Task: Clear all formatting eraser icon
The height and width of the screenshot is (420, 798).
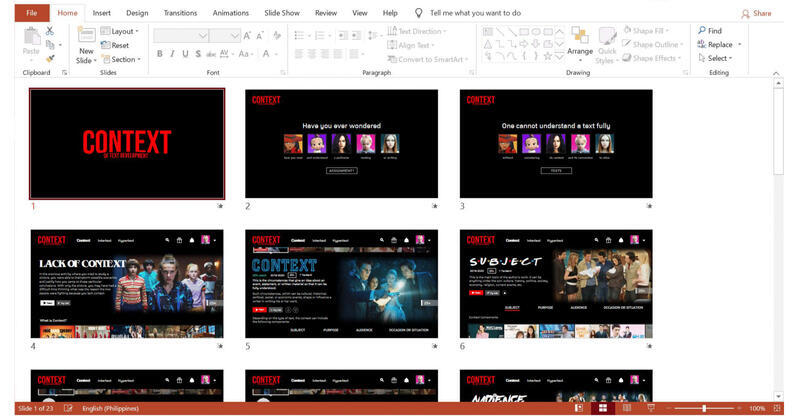Action: point(277,35)
